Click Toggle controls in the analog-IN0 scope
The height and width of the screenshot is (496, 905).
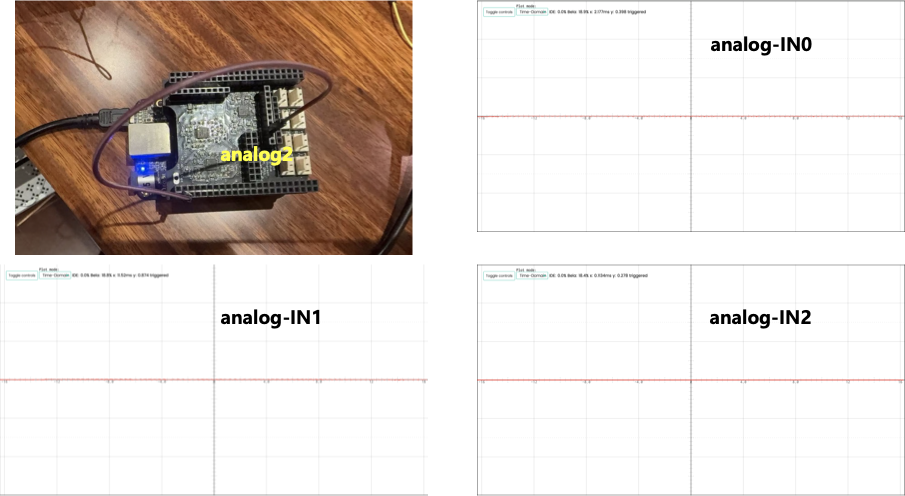[x=497, y=11]
